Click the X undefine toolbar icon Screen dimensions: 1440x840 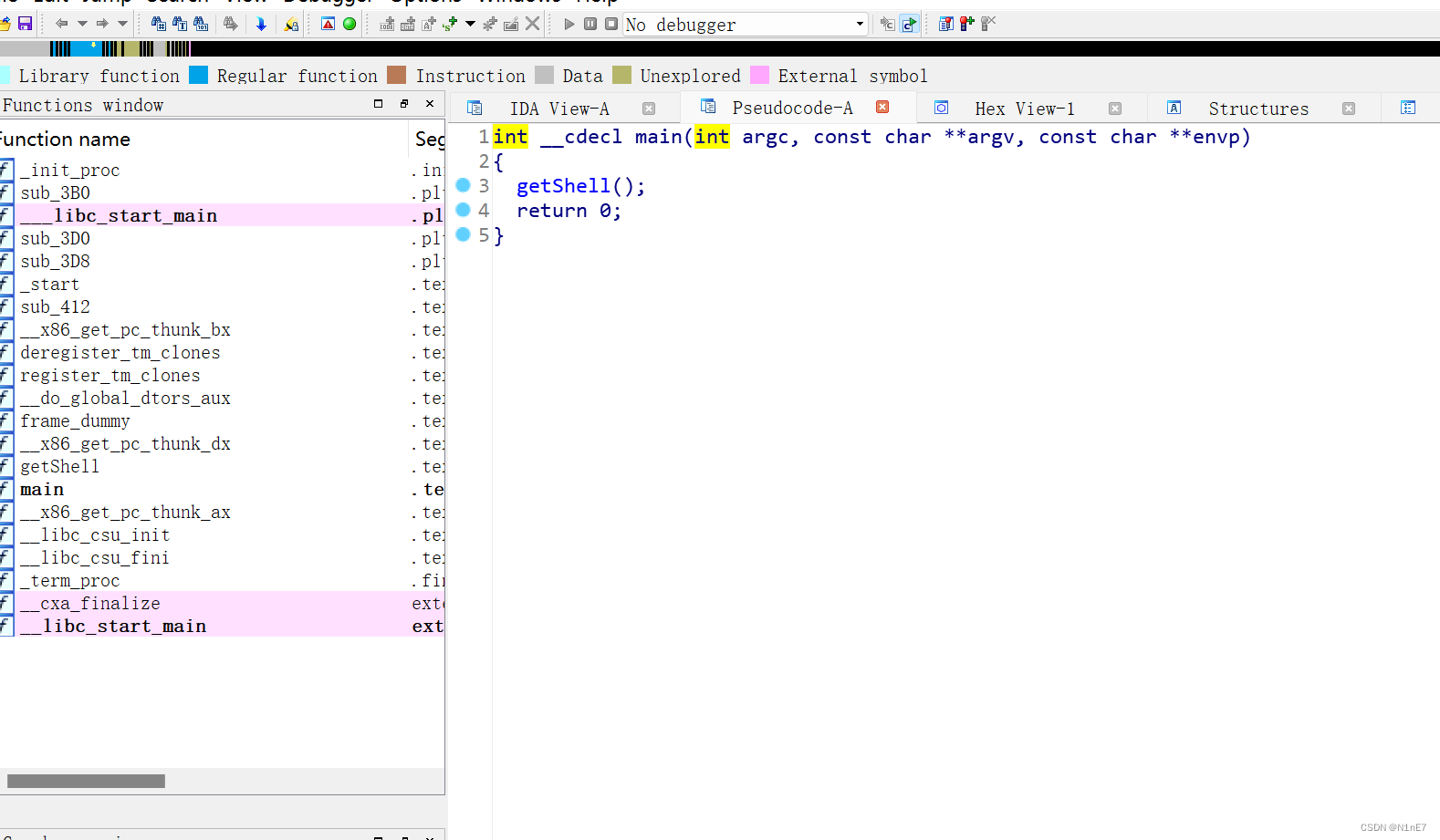[x=532, y=24]
